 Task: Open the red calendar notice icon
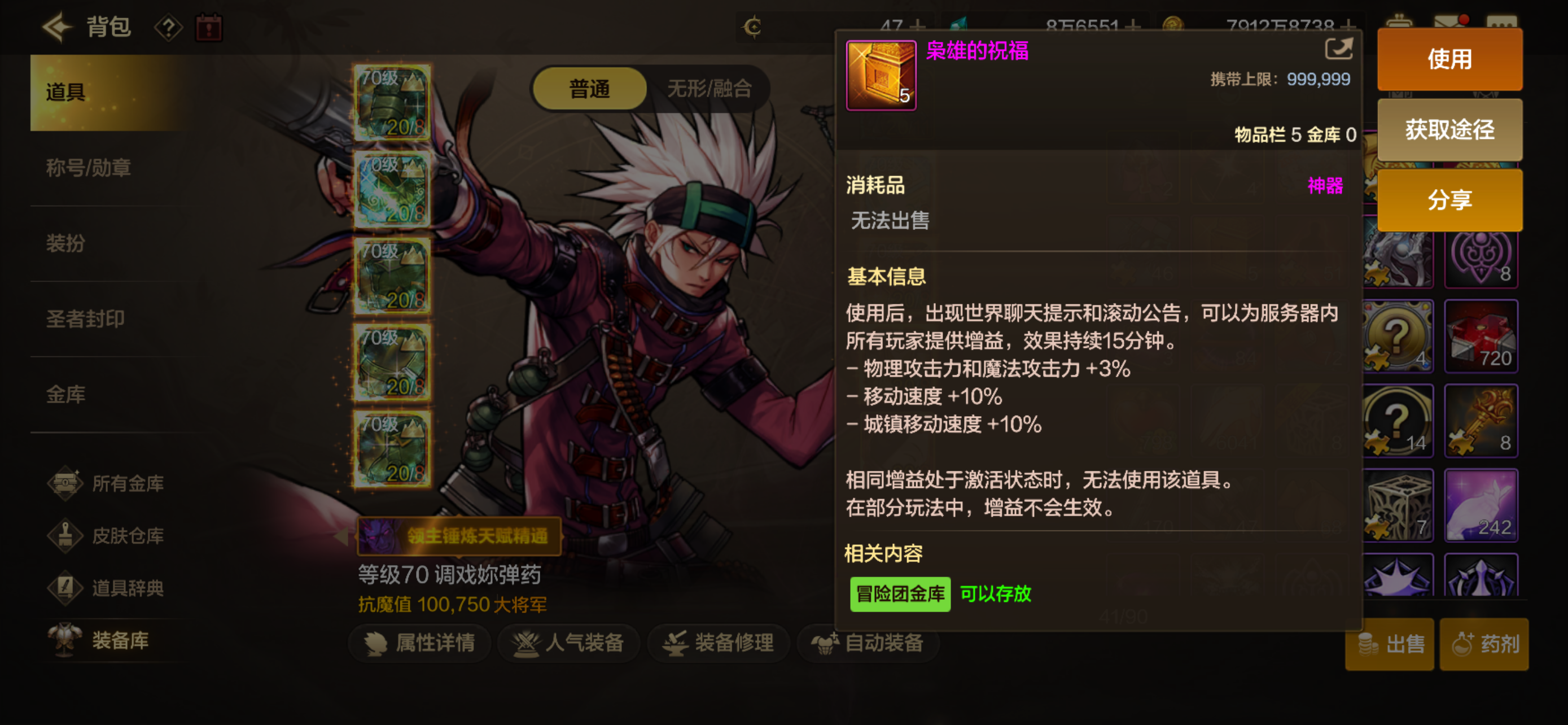[x=209, y=28]
